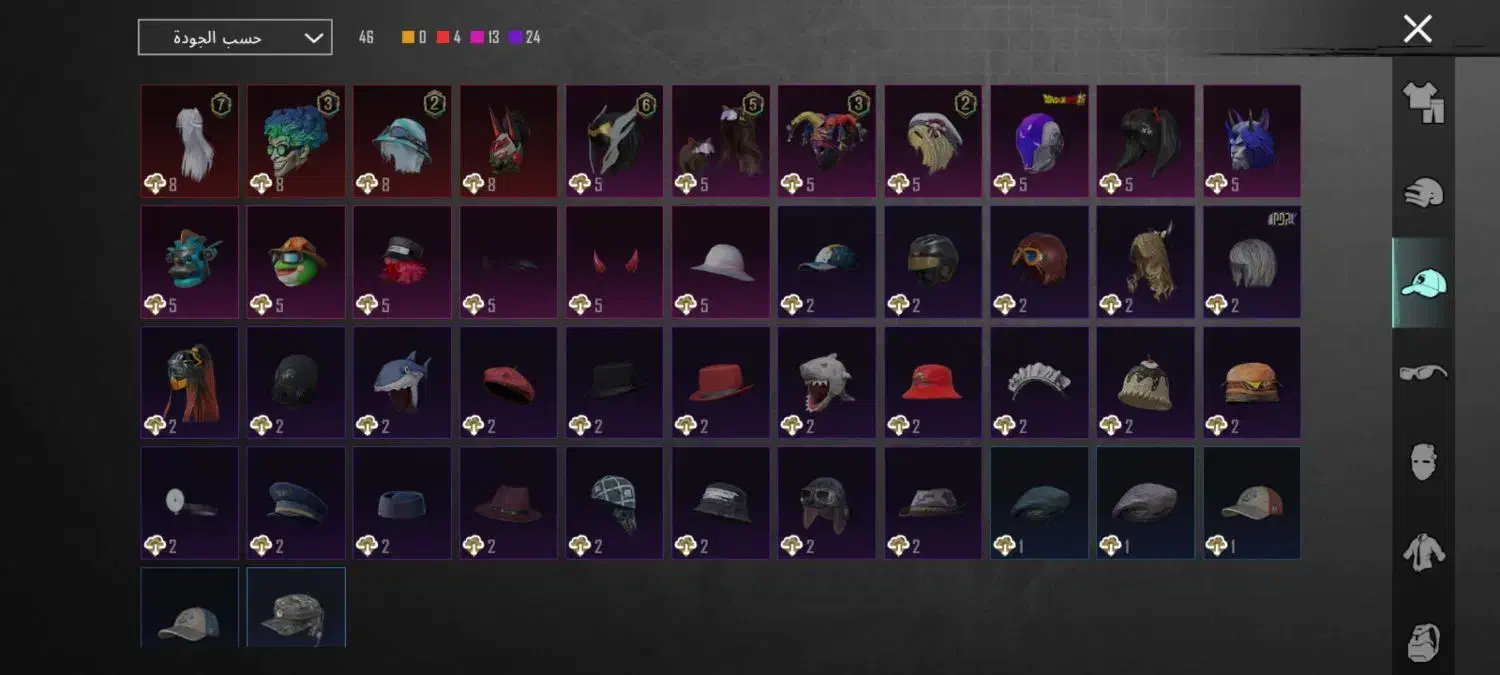Select the hamburger hat item
The image size is (1500, 675).
pos(1252,383)
